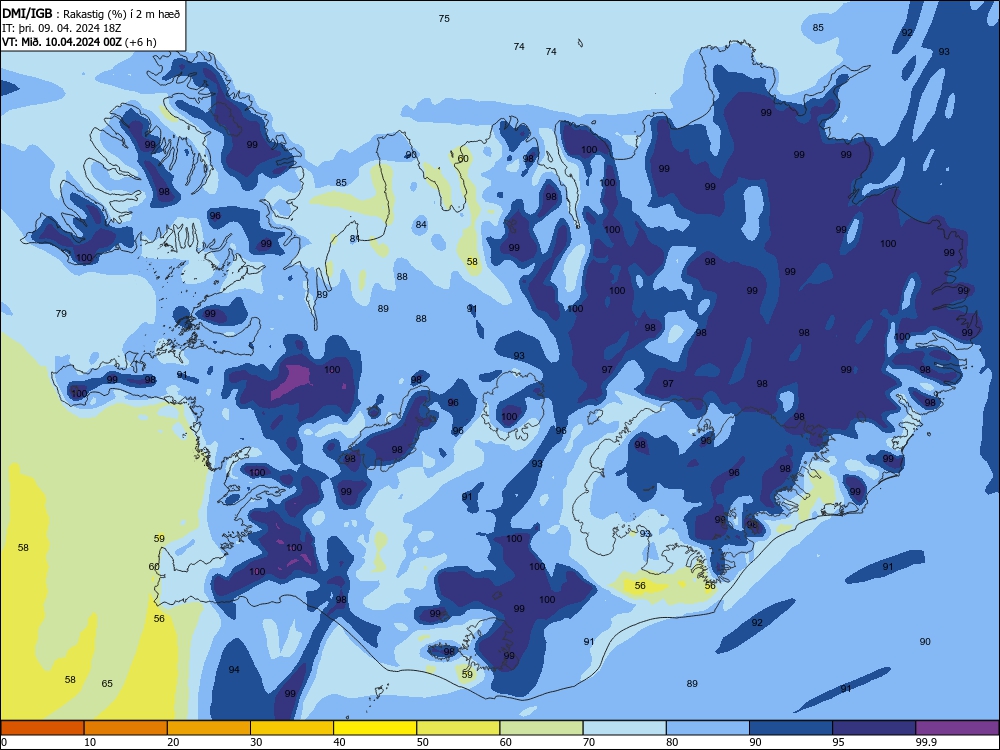The height and width of the screenshot is (750, 1000).
Task: Click the '94' value in the southern sea
Action: click(234, 669)
